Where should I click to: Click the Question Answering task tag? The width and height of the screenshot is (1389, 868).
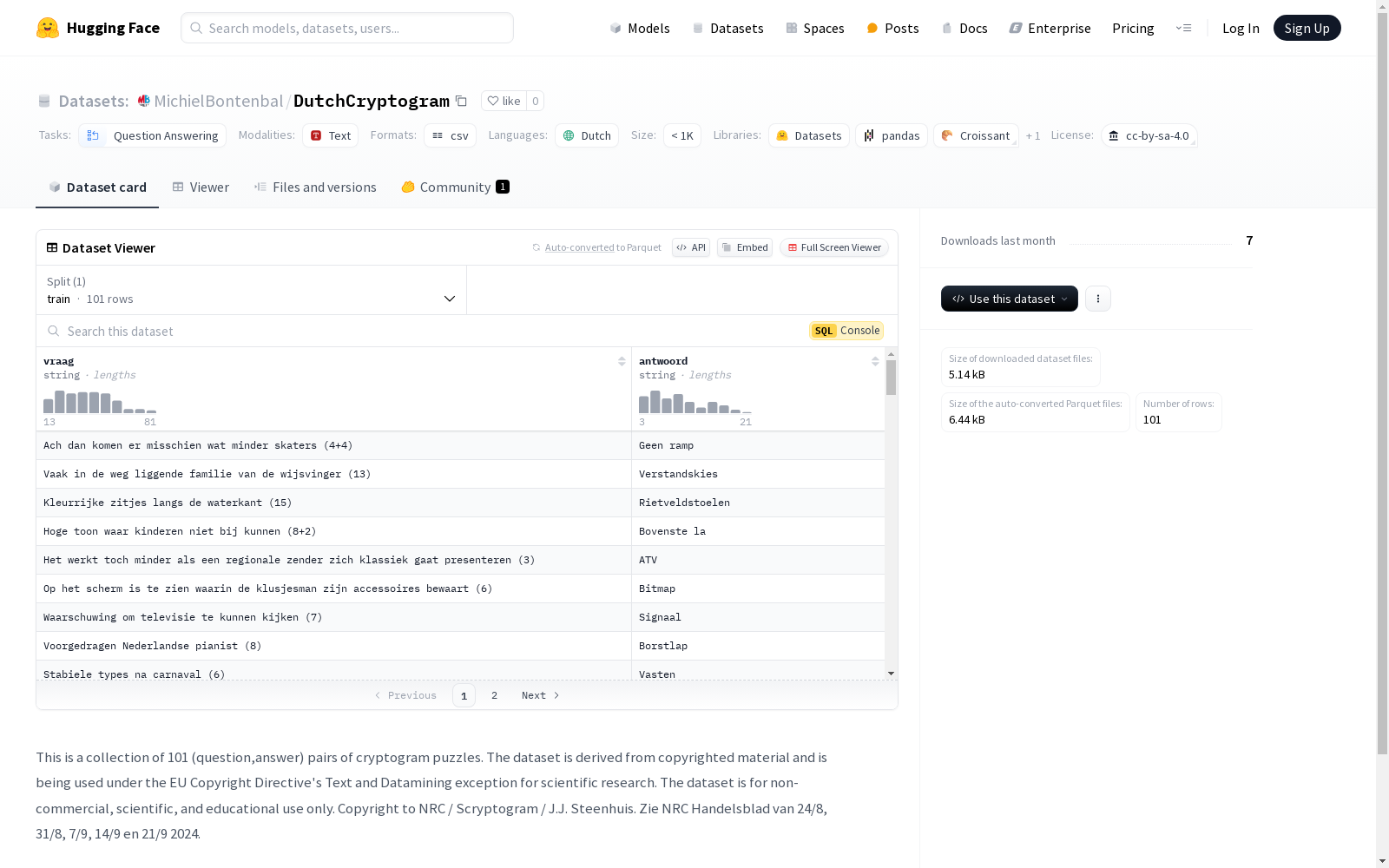[x=153, y=135]
